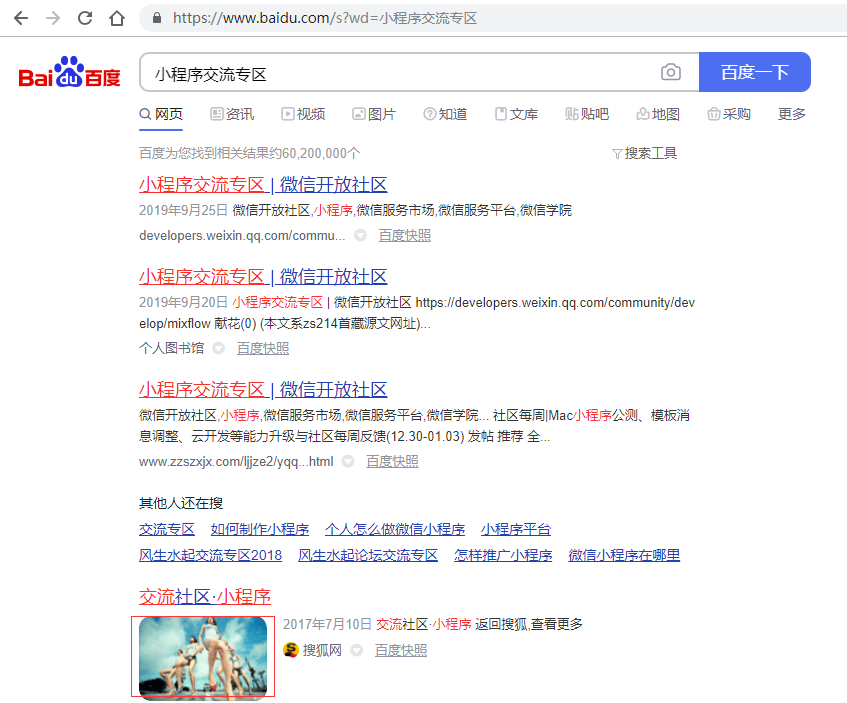Image resolution: width=847 pixels, height=703 pixels.
Task: Open image search with camera icon
Action: click(670, 72)
